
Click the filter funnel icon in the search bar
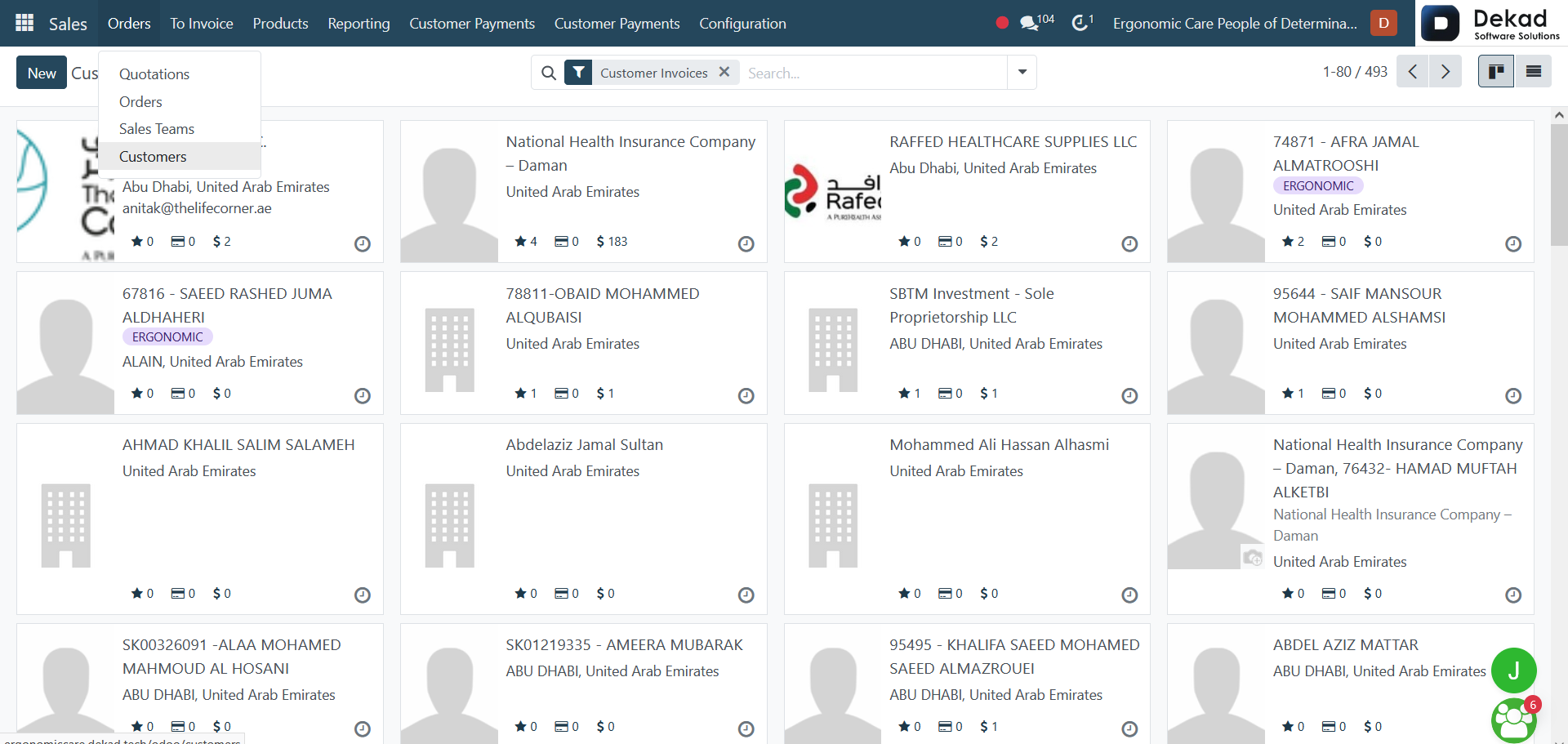pyautogui.click(x=578, y=73)
